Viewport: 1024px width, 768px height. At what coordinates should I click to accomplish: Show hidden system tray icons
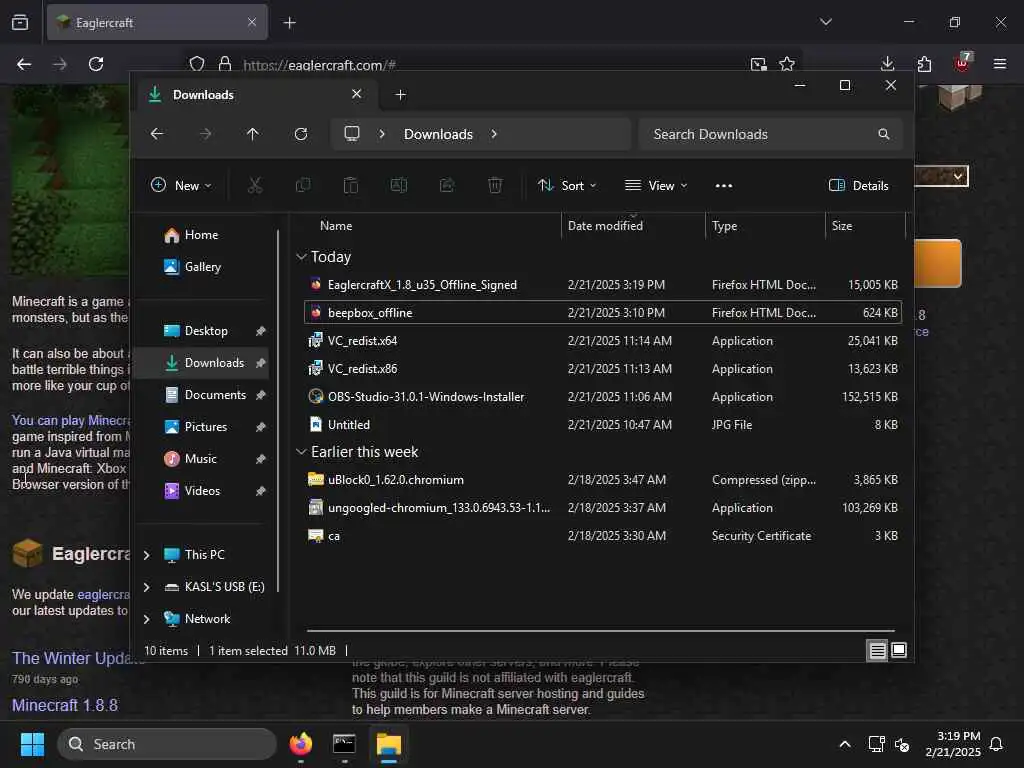[x=844, y=744]
